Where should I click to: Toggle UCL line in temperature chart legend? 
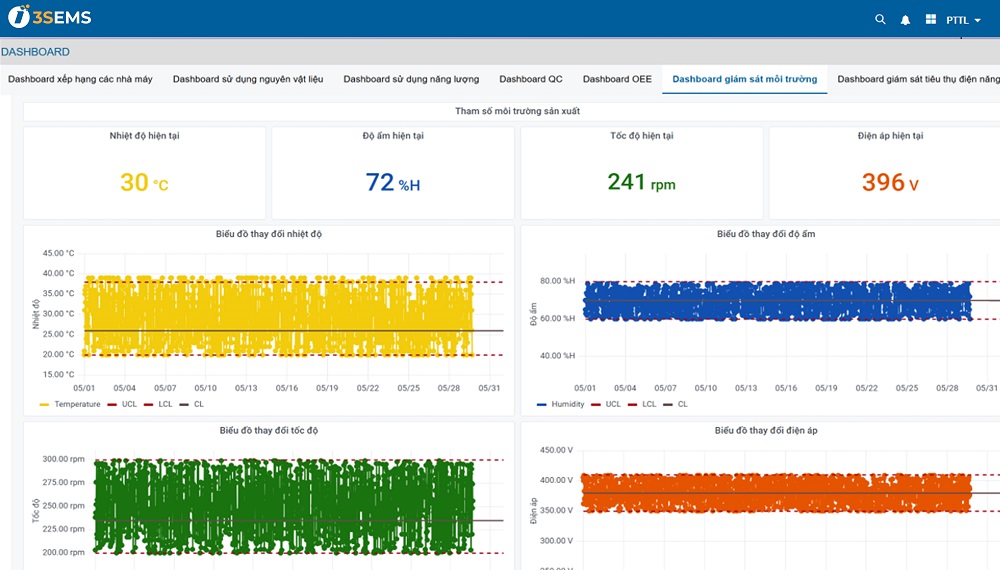coord(122,404)
